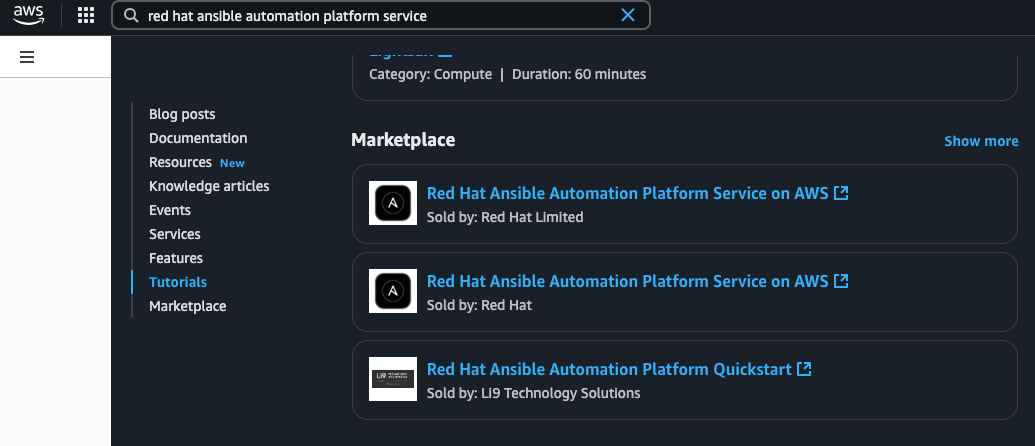
Task: Click the search field containing 'red hat ansible'
Action: tap(381, 15)
